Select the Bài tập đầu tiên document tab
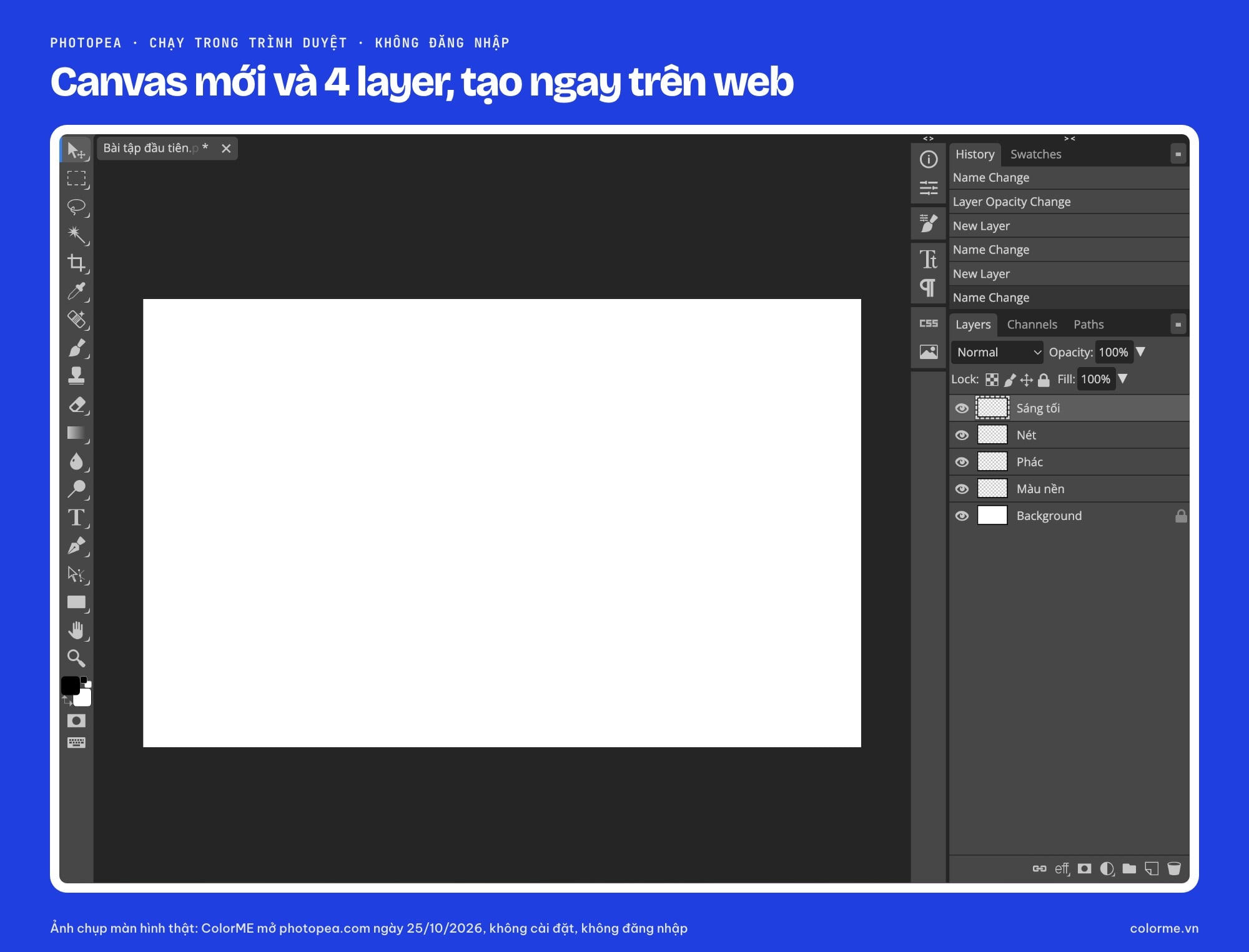1249x952 pixels. point(156,148)
